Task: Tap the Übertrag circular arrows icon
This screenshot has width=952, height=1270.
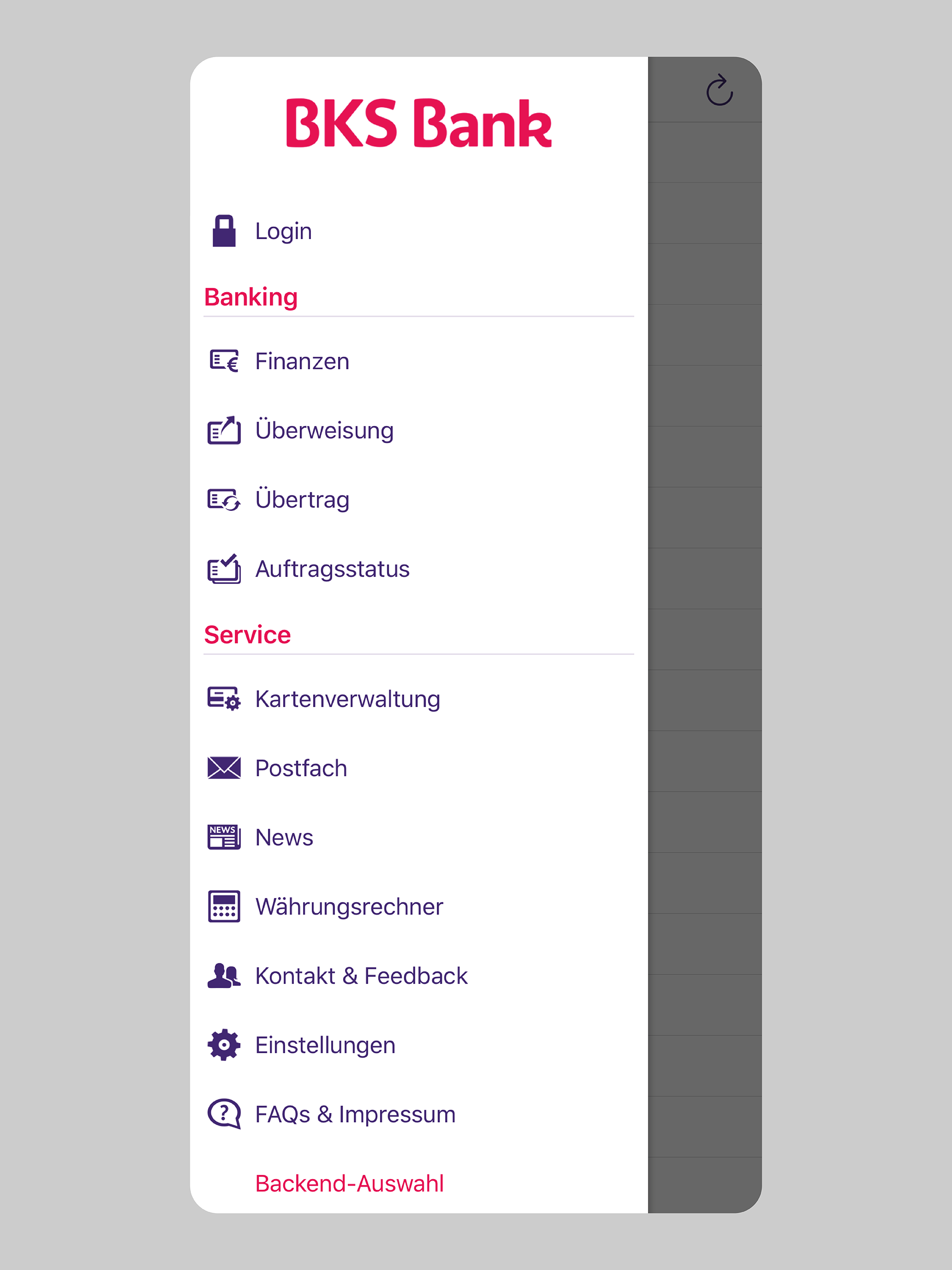Action: pos(224,499)
